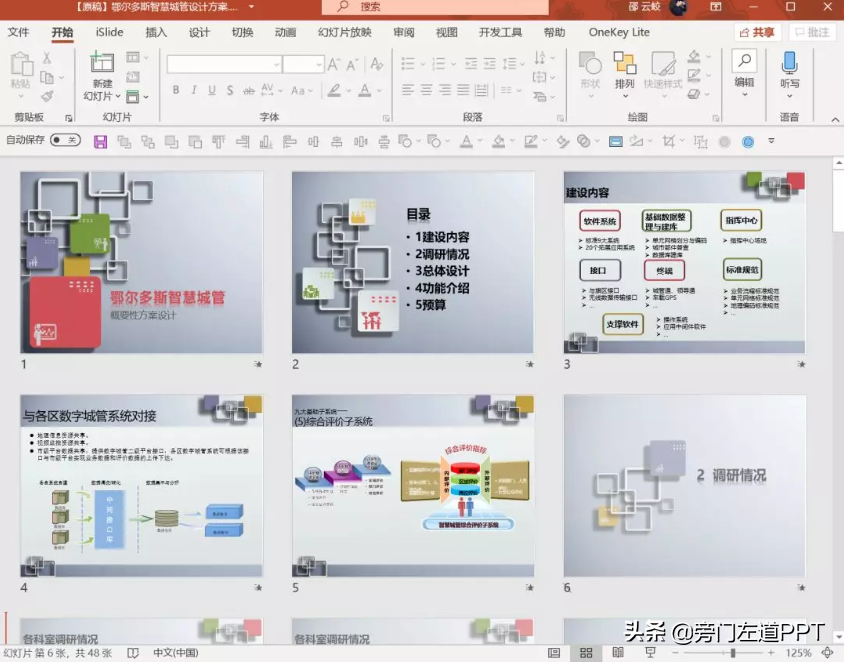Click scroll up arrow on scrollbar
The height and width of the screenshot is (662, 844).
(839, 162)
